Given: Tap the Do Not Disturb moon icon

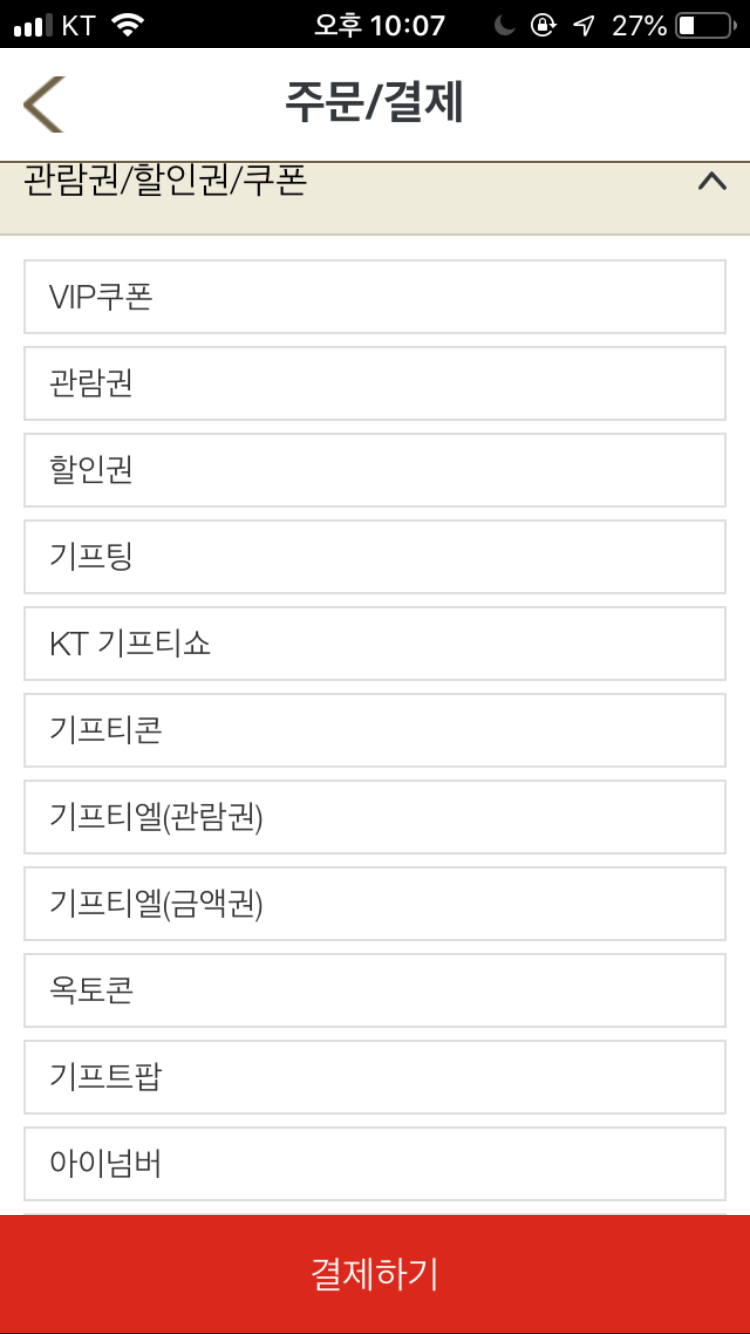Looking at the screenshot, I should (x=505, y=25).
